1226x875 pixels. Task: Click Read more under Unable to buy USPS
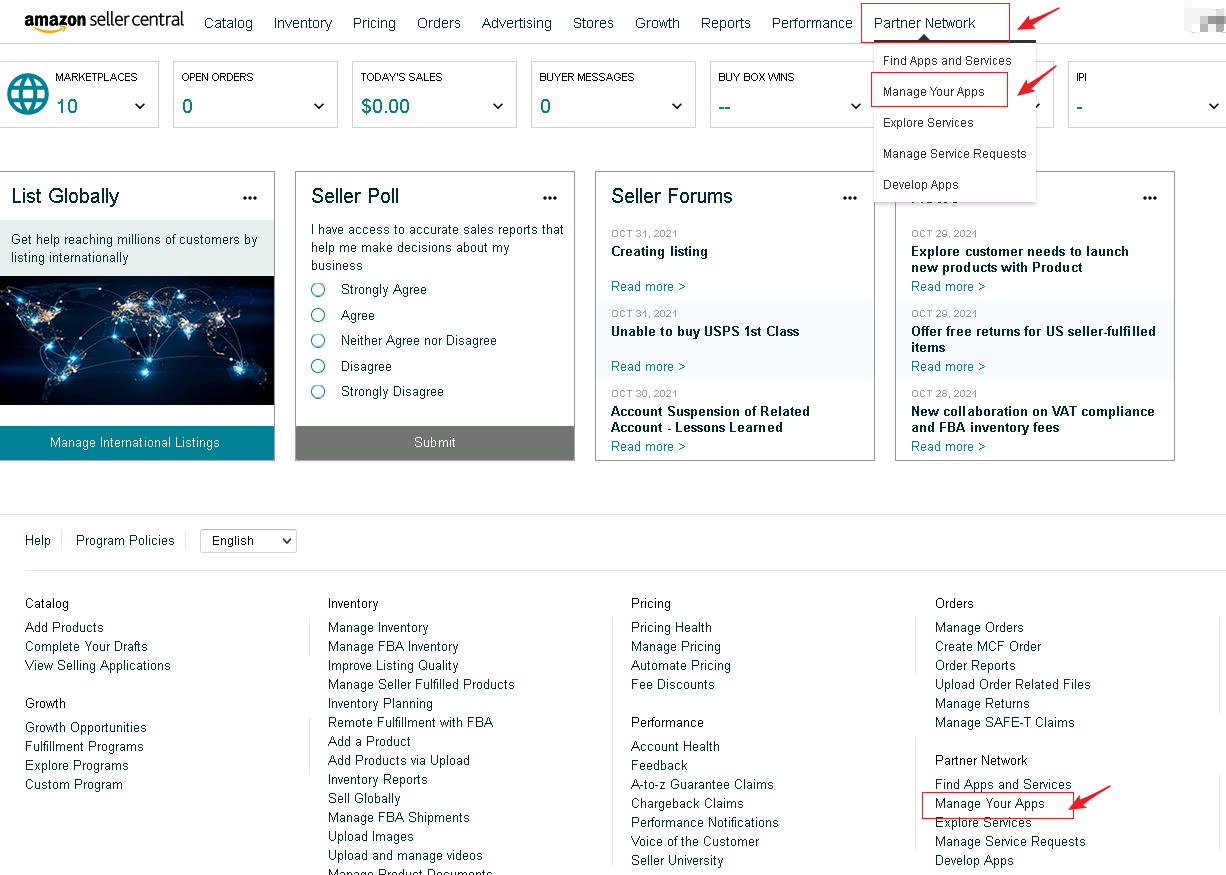coord(648,366)
